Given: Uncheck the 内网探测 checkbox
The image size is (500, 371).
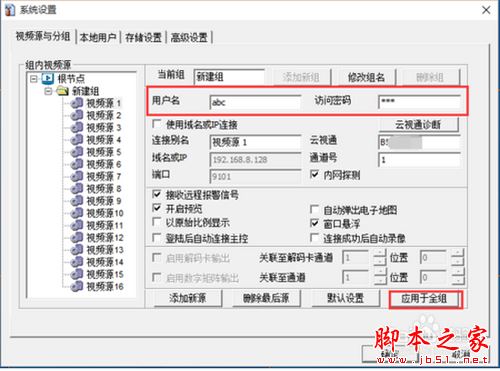Looking at the screenshot, I should click(314, 174).
